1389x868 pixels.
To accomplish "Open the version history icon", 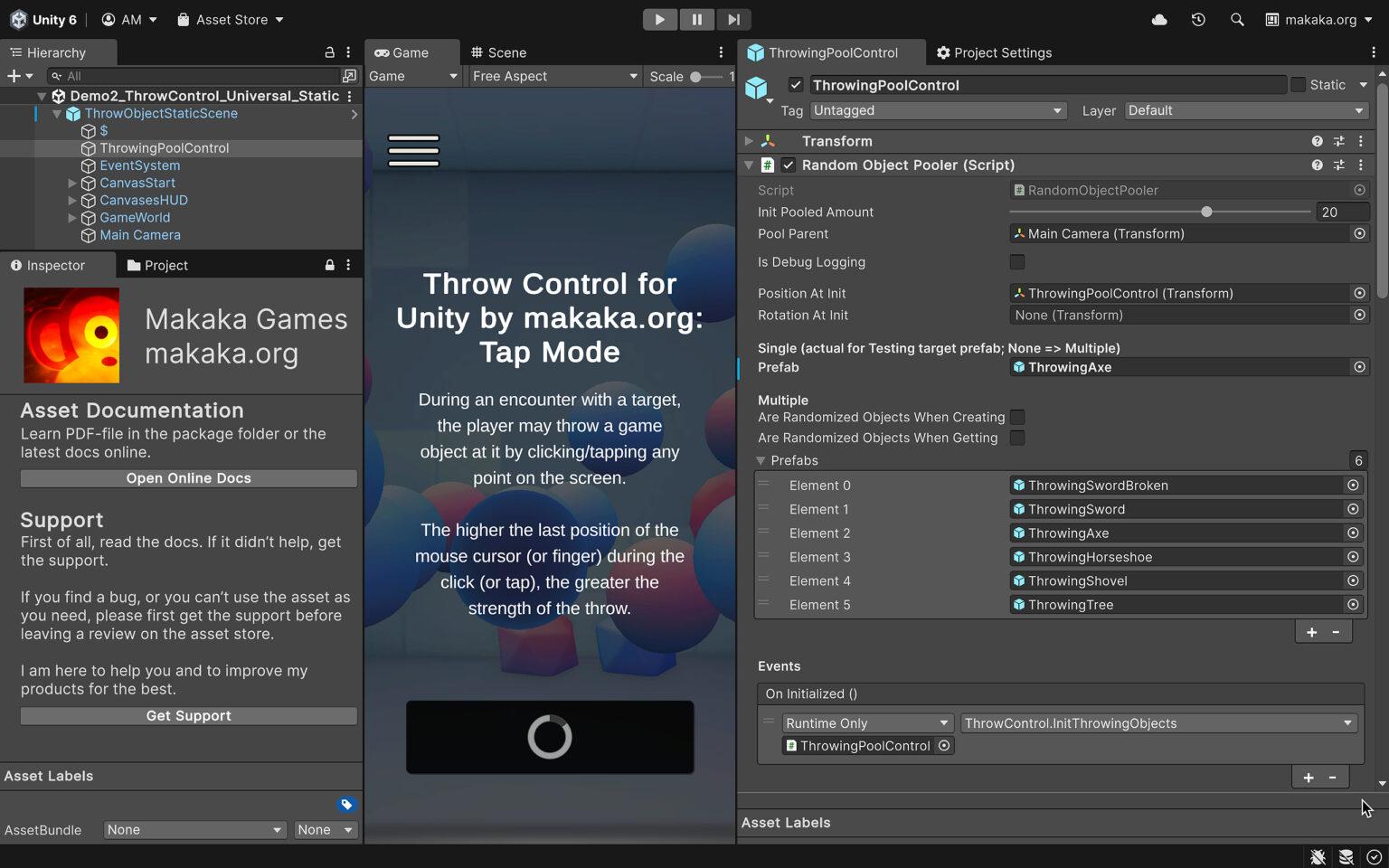I will [1198, 19].
